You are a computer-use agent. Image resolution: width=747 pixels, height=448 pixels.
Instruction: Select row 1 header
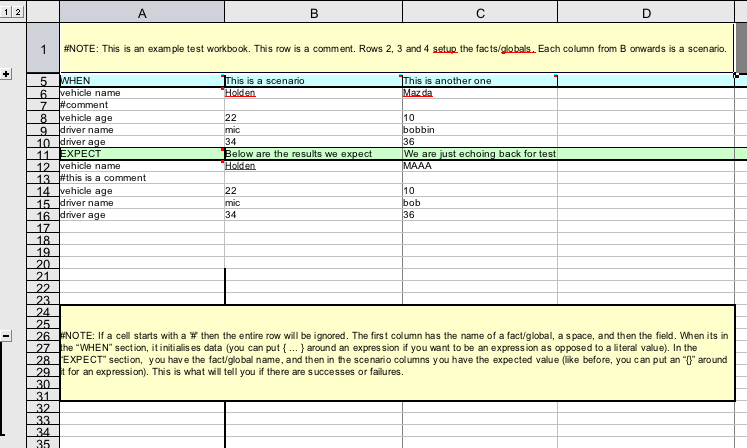(43, 49)
